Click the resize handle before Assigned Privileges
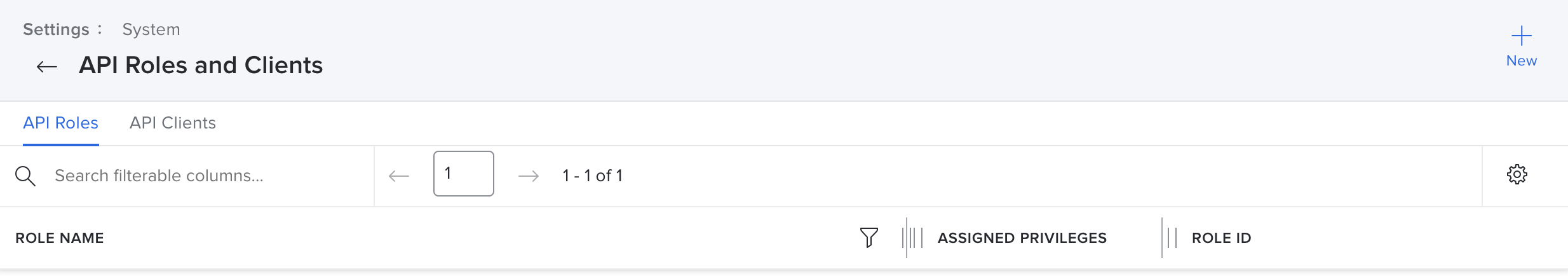Viewport: 1568px width, 276px height. [912, 238]
